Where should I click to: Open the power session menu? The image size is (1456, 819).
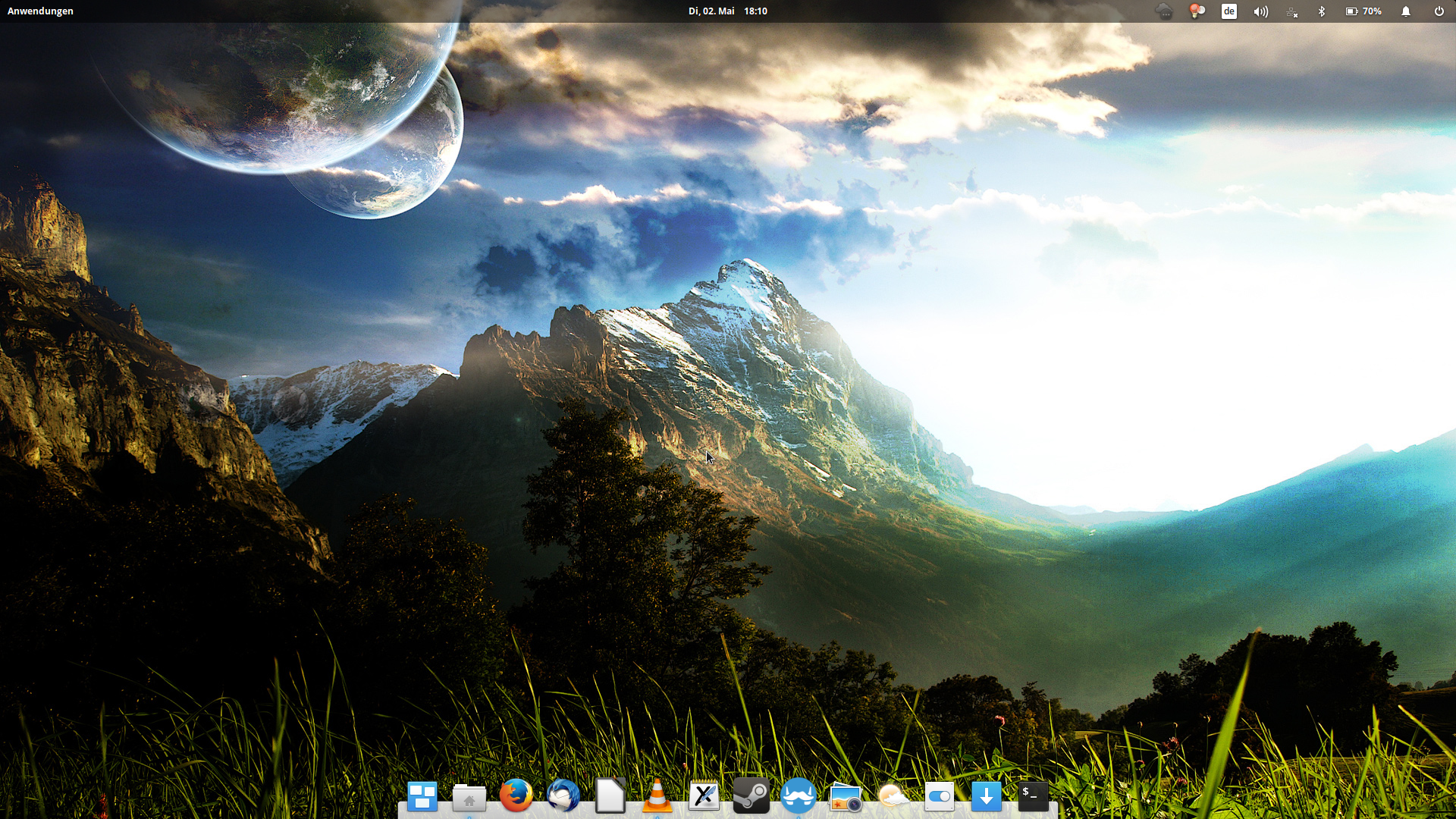pyautogui.click(x=1439, y=11)
